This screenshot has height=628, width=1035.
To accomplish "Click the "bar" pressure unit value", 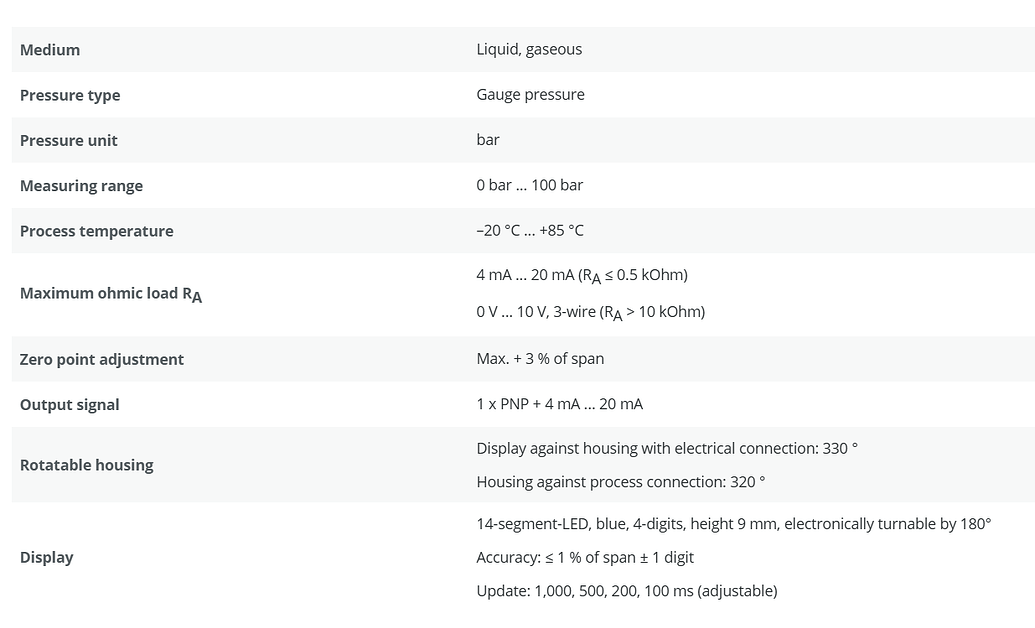I will point(488,139).
